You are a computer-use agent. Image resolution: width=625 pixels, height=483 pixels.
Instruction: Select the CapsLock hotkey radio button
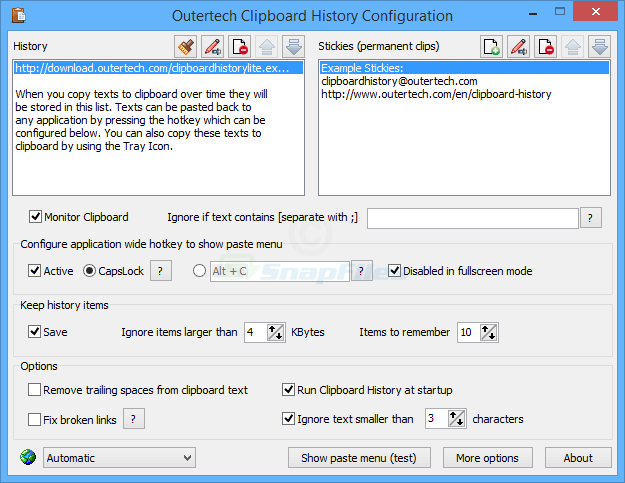pos(89,271)
